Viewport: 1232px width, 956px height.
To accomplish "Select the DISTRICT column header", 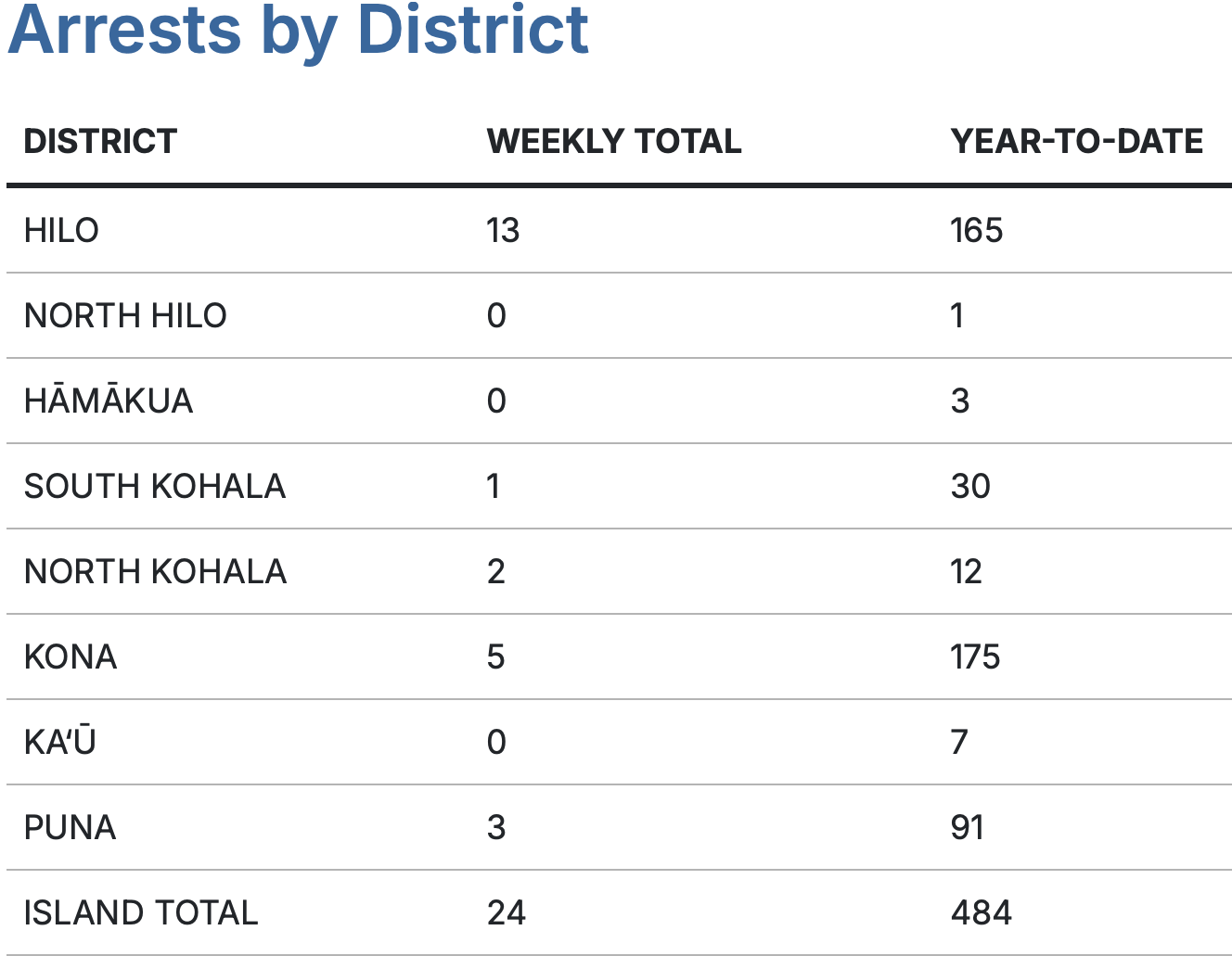I will (100, 141).
